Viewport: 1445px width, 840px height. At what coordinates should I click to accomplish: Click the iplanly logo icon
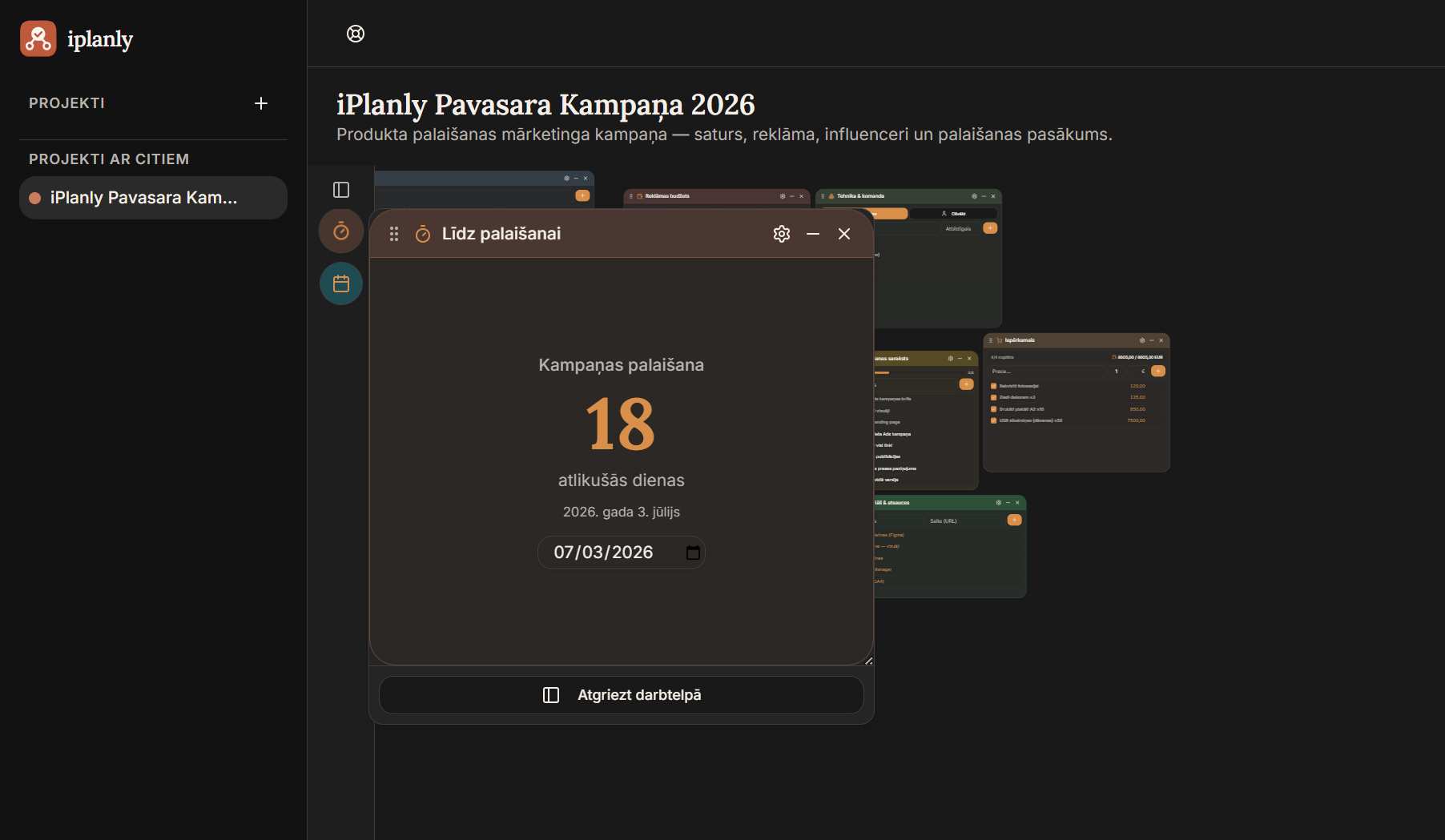click(x=38, y=38)
